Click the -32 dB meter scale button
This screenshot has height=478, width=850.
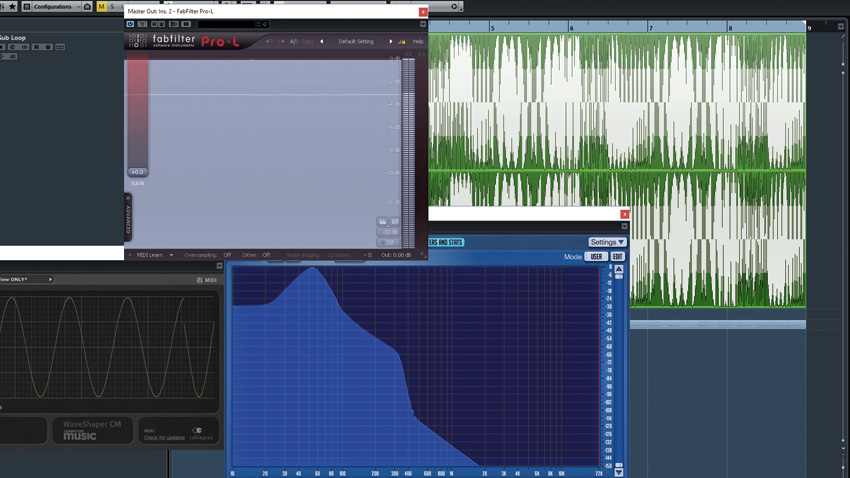coord(388,232)
